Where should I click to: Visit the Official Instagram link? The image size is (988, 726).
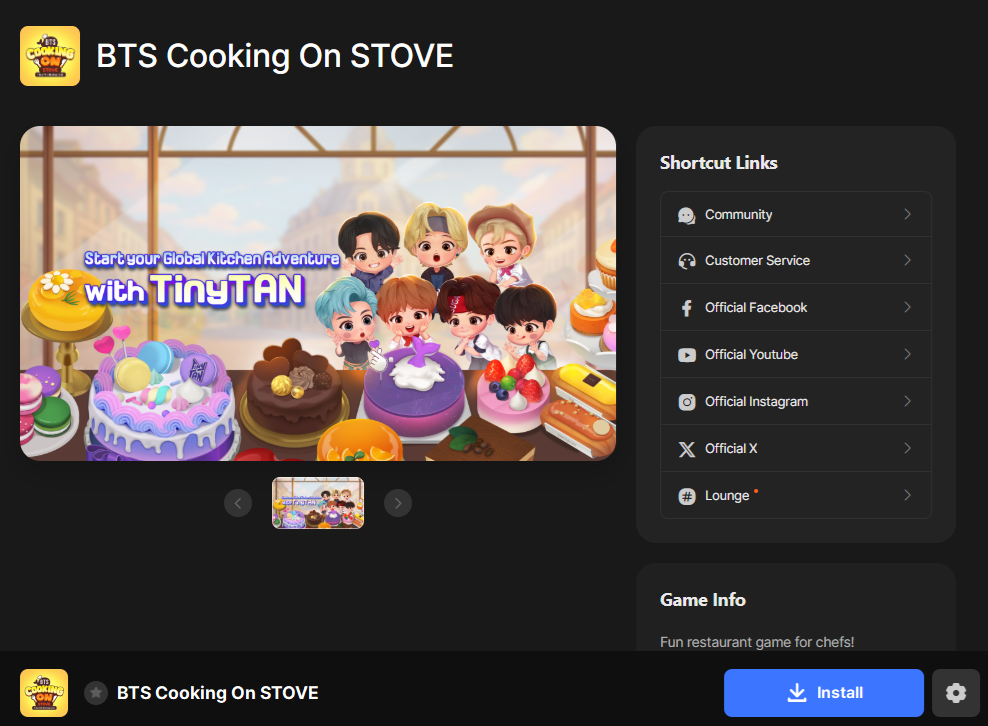click(796, 401)
